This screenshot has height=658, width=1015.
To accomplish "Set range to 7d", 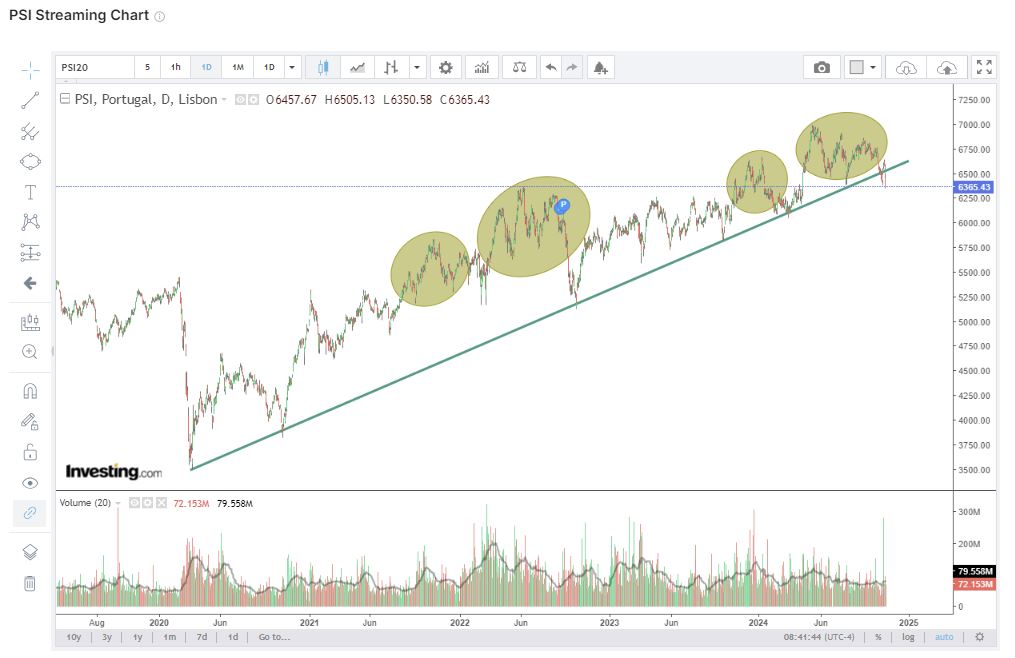I will pyautogui.click(x=202, y=637).
